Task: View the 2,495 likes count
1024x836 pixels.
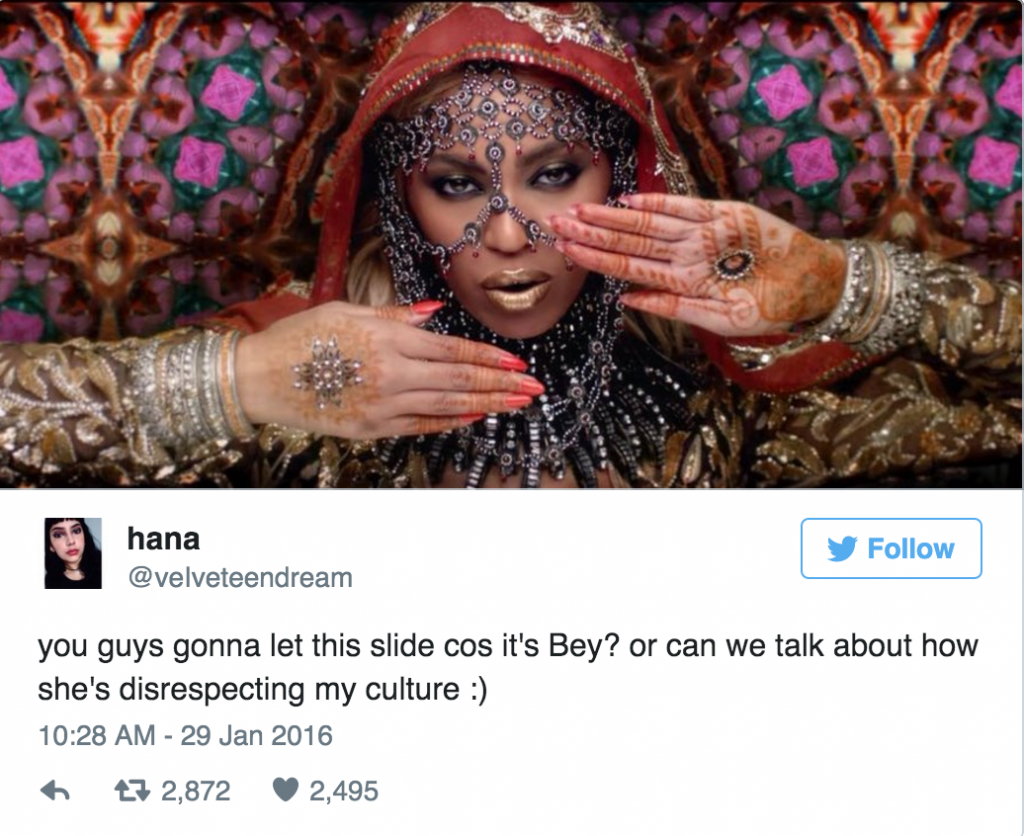Action: click(x=344, y=791)
